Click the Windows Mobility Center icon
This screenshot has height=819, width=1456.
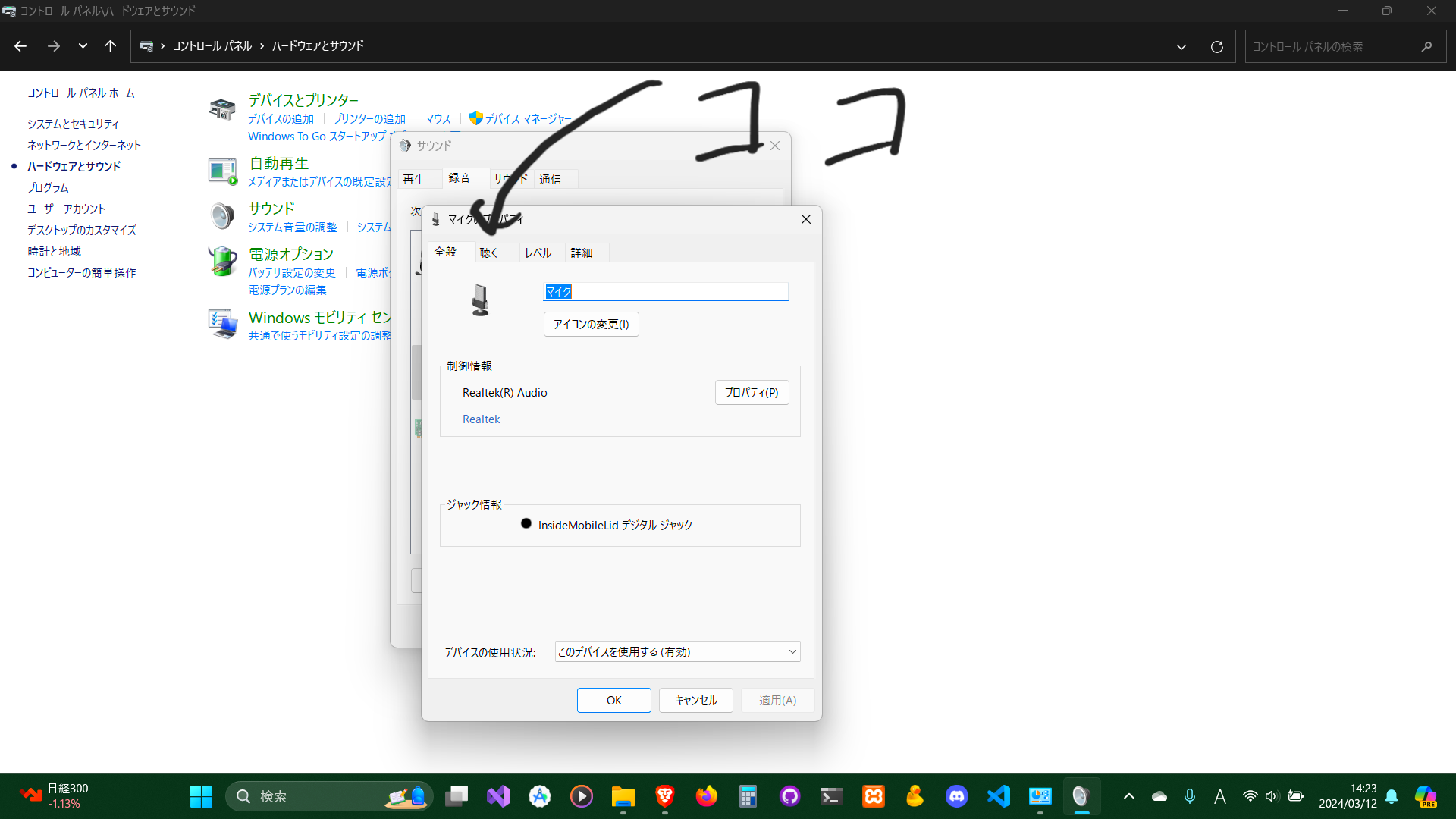[222, 325]
